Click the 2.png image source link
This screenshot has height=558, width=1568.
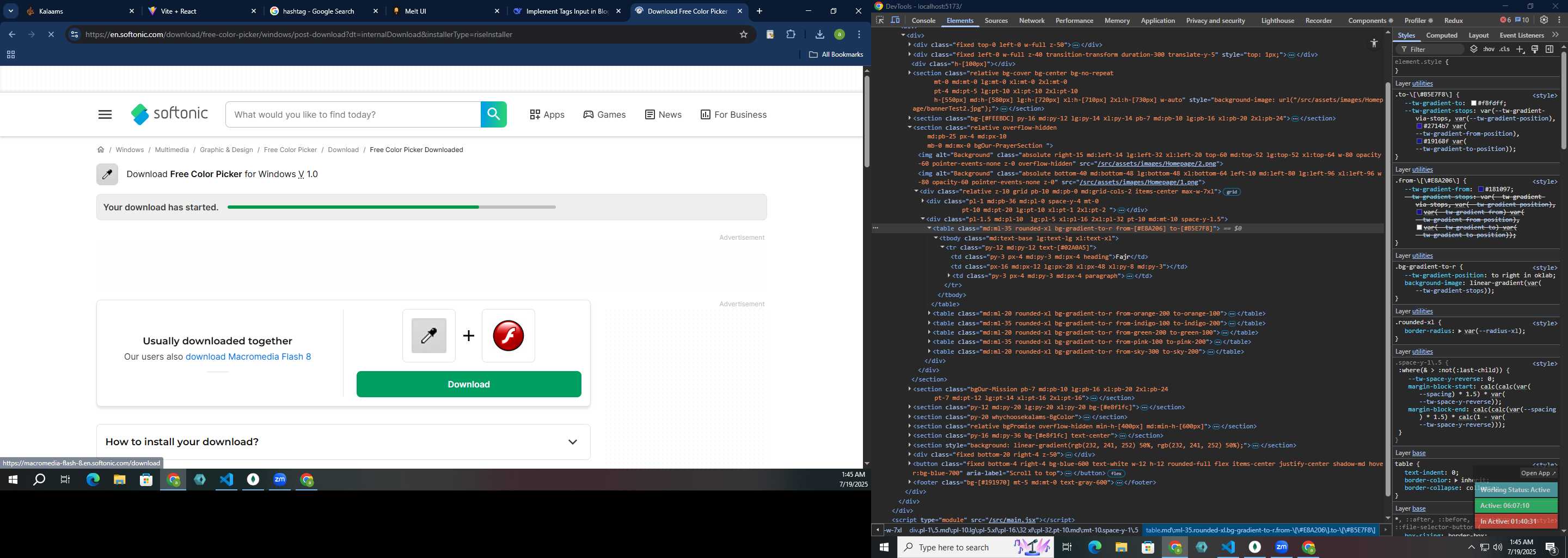point(1156,164)
